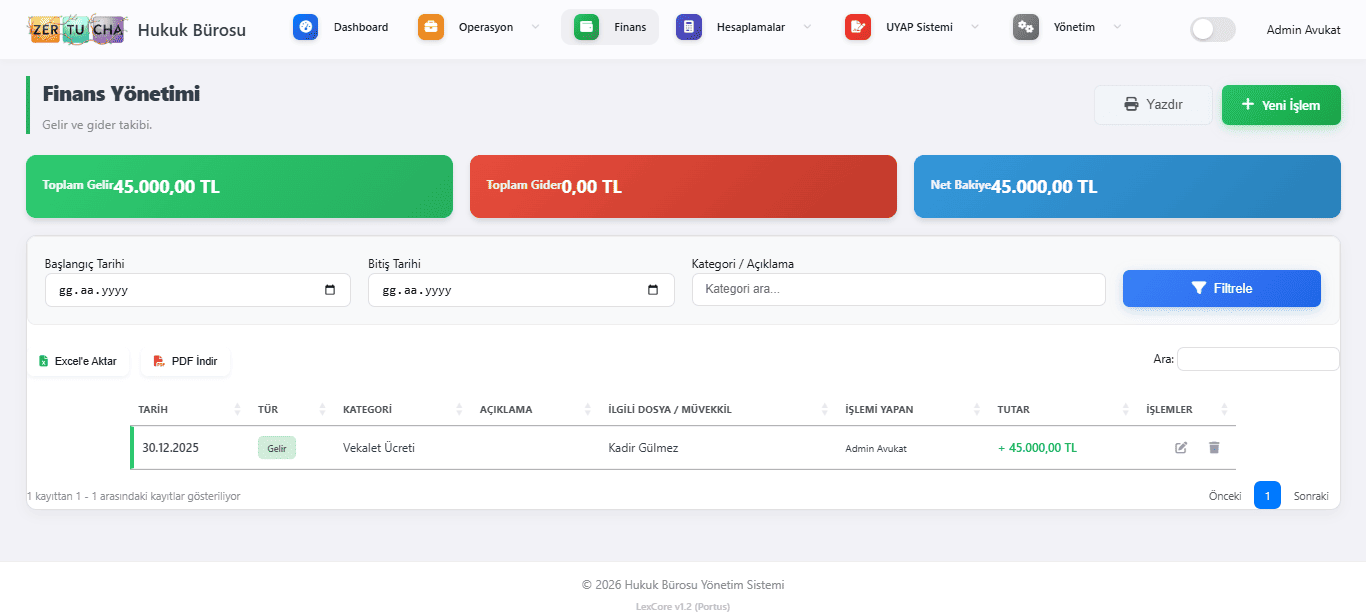Click the Vekalet Ücreti category cell

379,448
